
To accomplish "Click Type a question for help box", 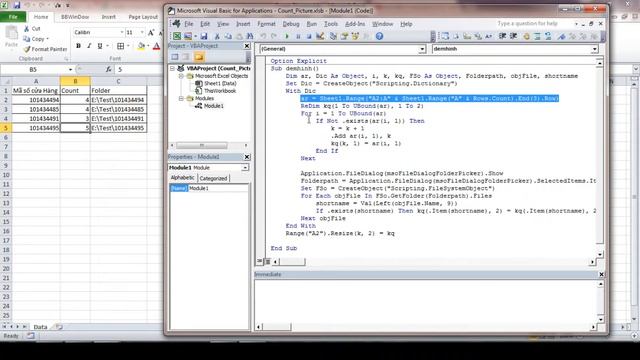I will pos(535,24).
